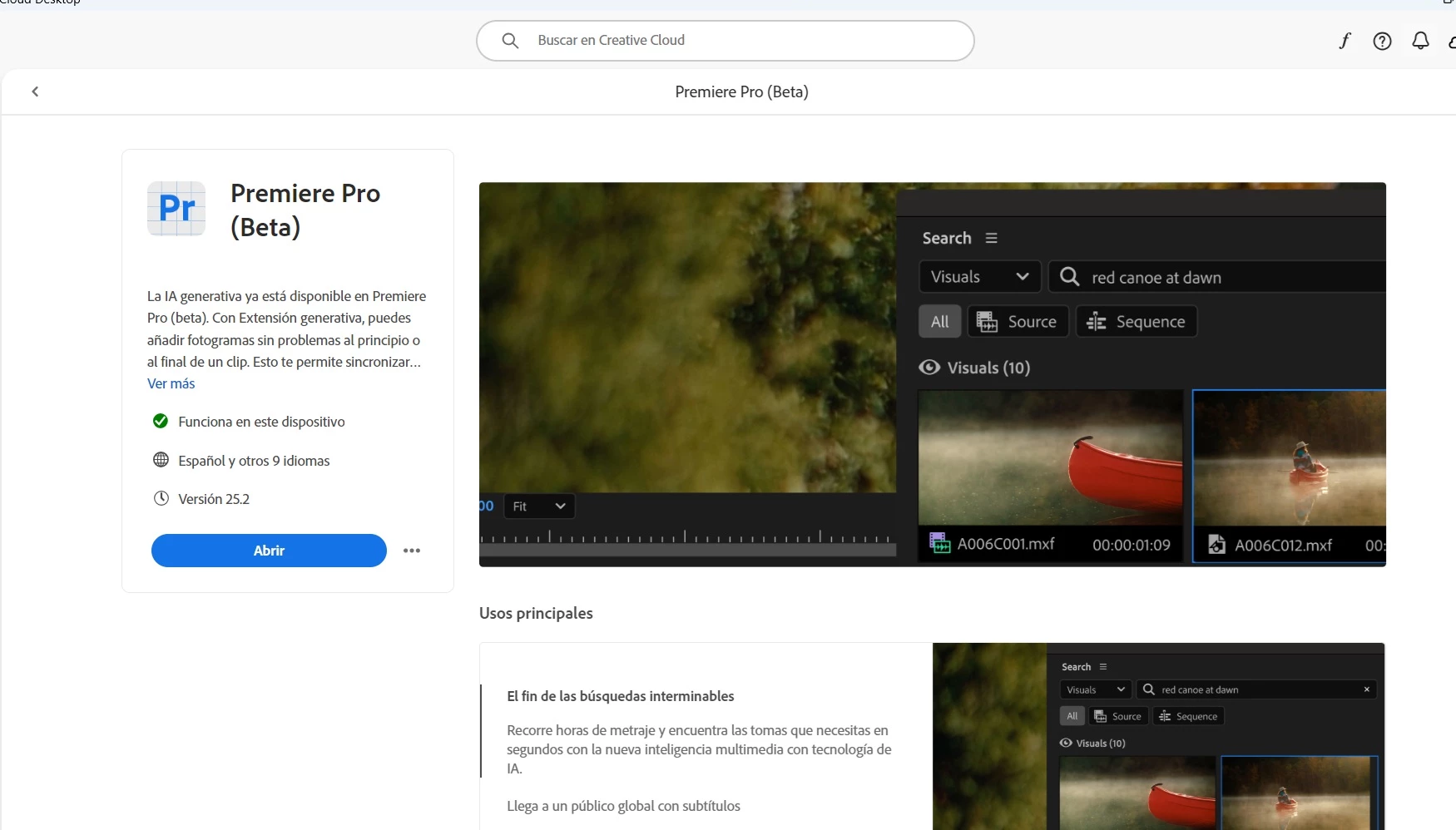Viewport: 1456px width, 830px height.
Task: Click the Buscar en Creative Cloud search field
Action: (725, 41)
